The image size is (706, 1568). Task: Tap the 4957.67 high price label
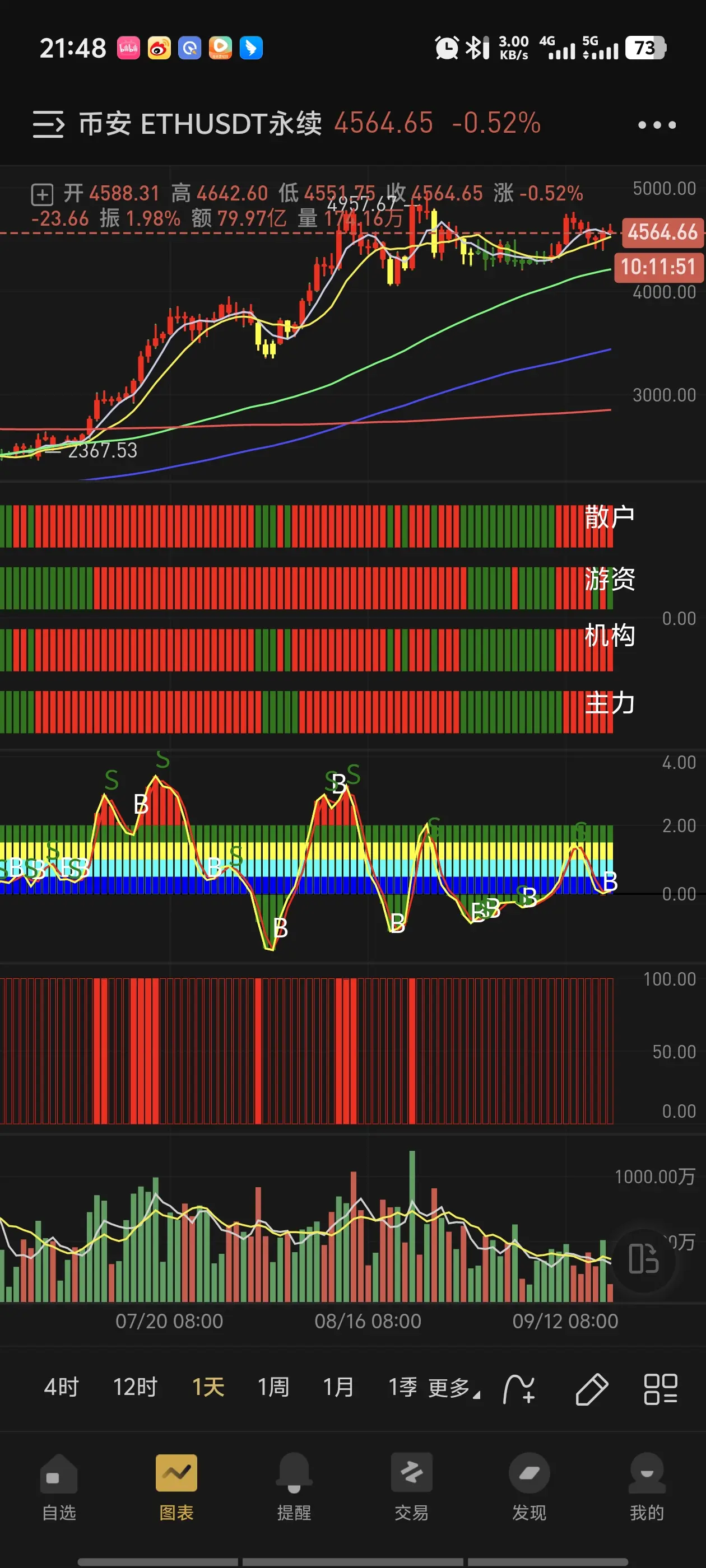point(362,203)
